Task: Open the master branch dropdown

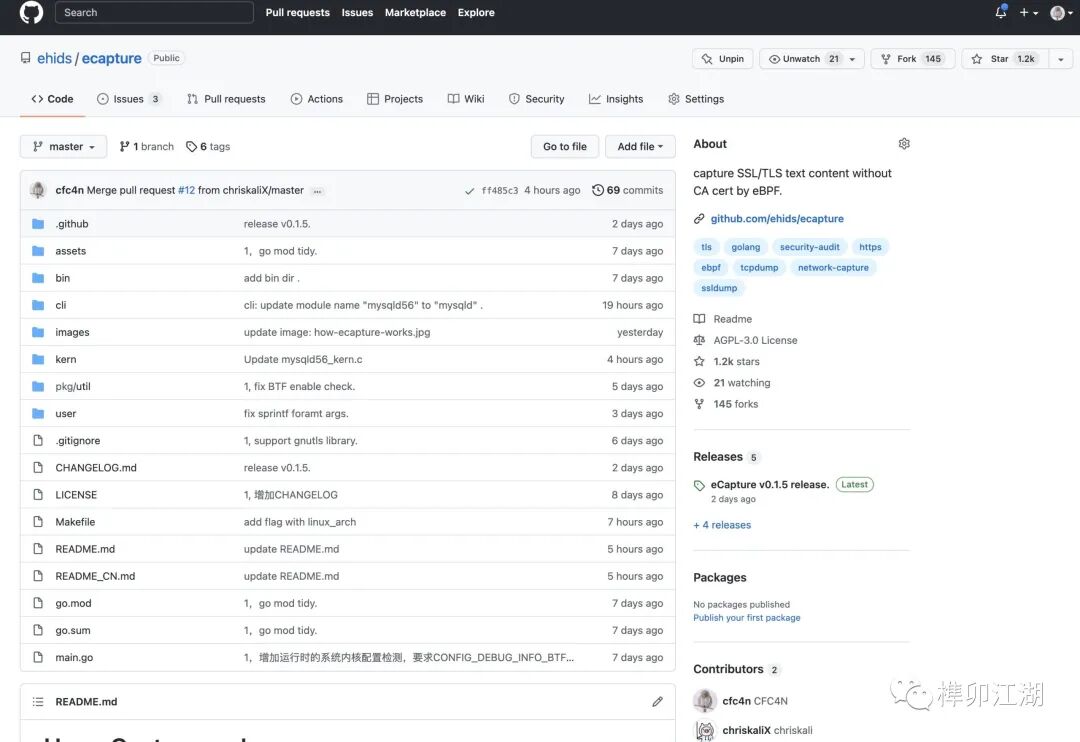Action: point(63,147)
